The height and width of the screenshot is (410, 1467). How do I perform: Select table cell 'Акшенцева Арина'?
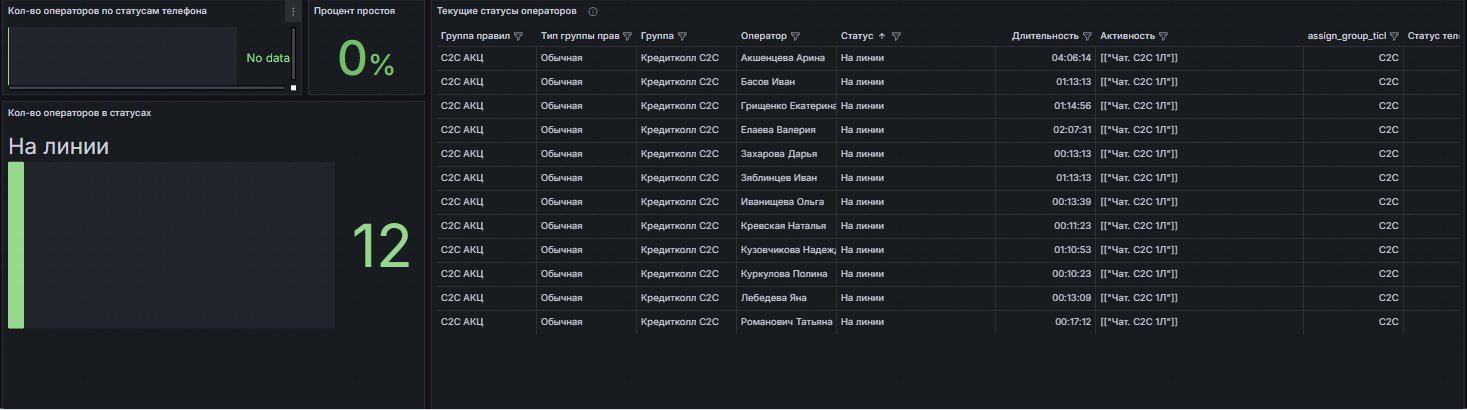783,58
